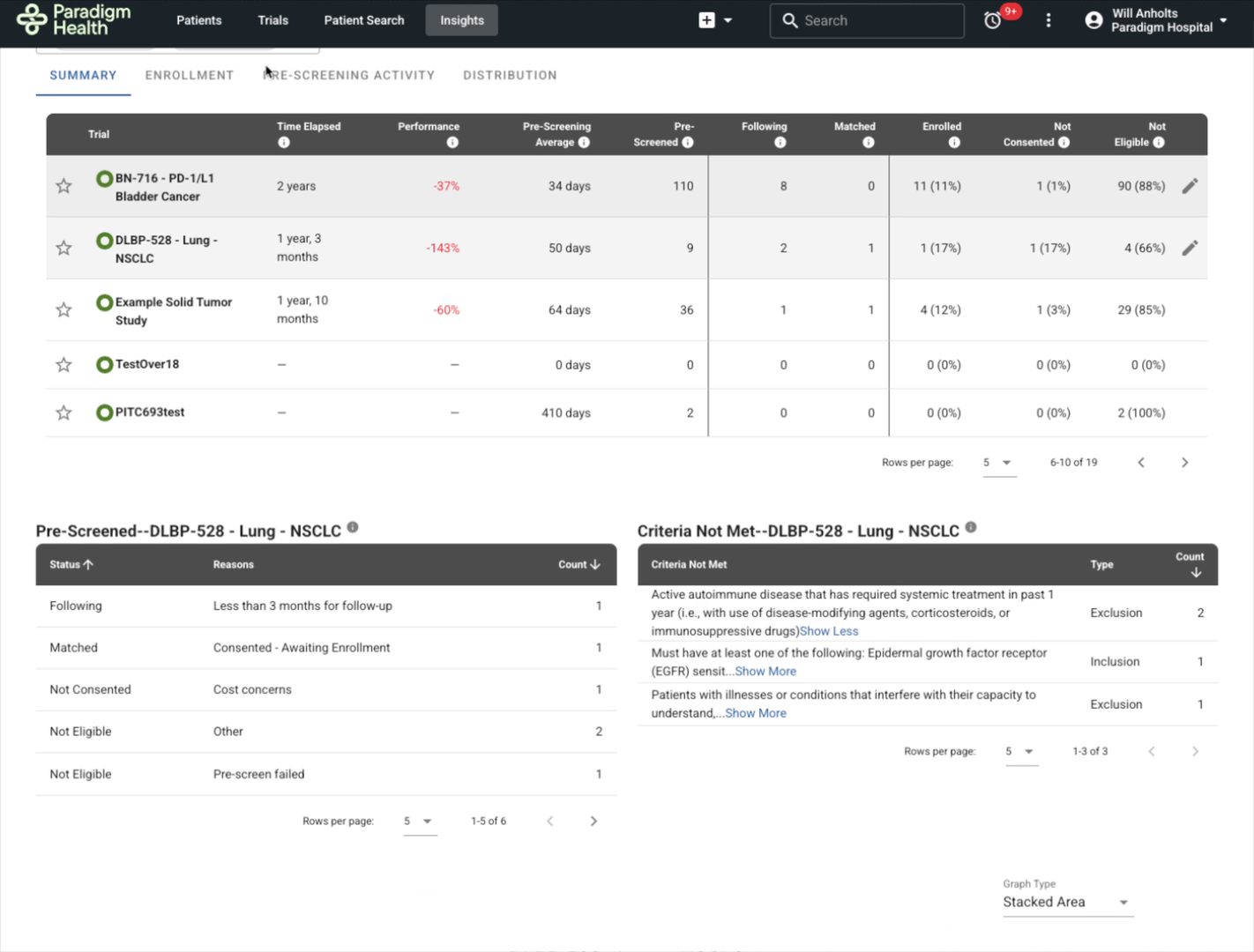Open the add-new plus icon
The height and width of the screenshot is (952, 1254).
(x=706, y=20)
